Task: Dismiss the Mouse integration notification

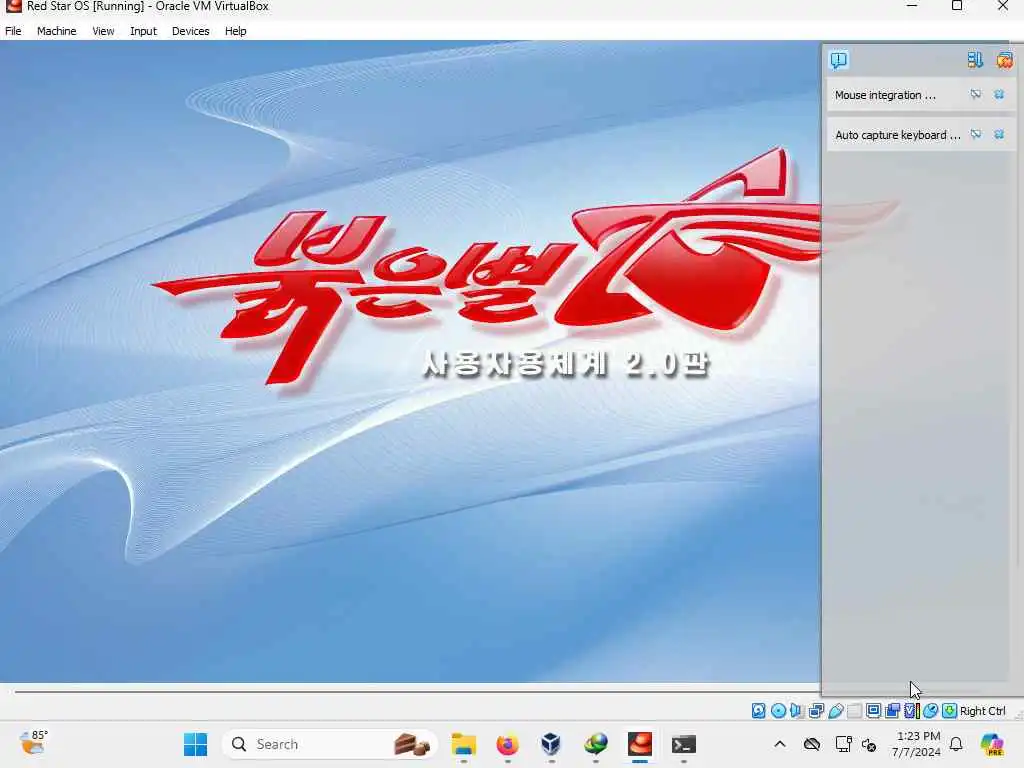Action: 999,95
